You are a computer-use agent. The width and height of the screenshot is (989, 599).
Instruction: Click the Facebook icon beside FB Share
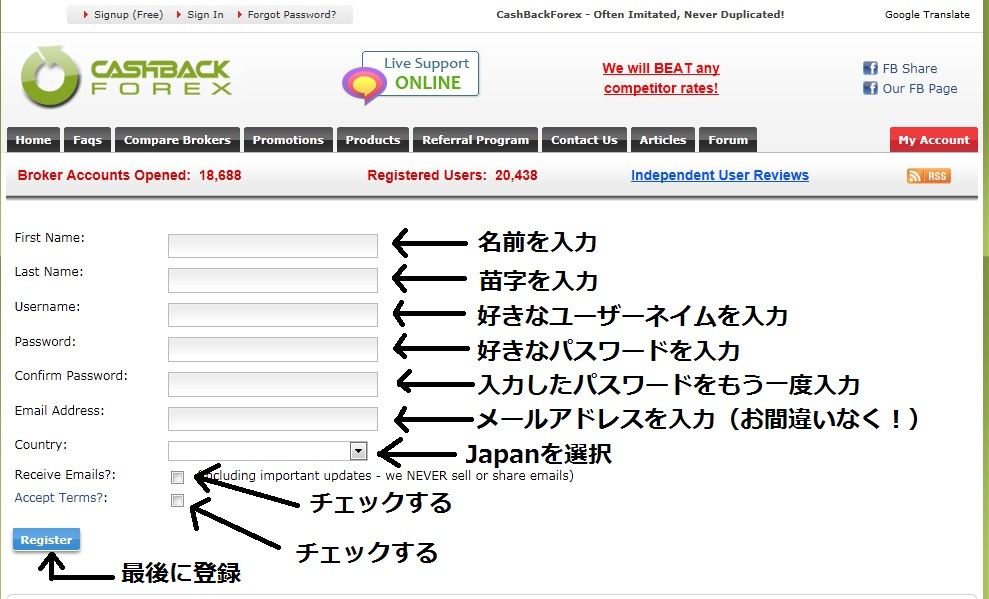(870, 68)
